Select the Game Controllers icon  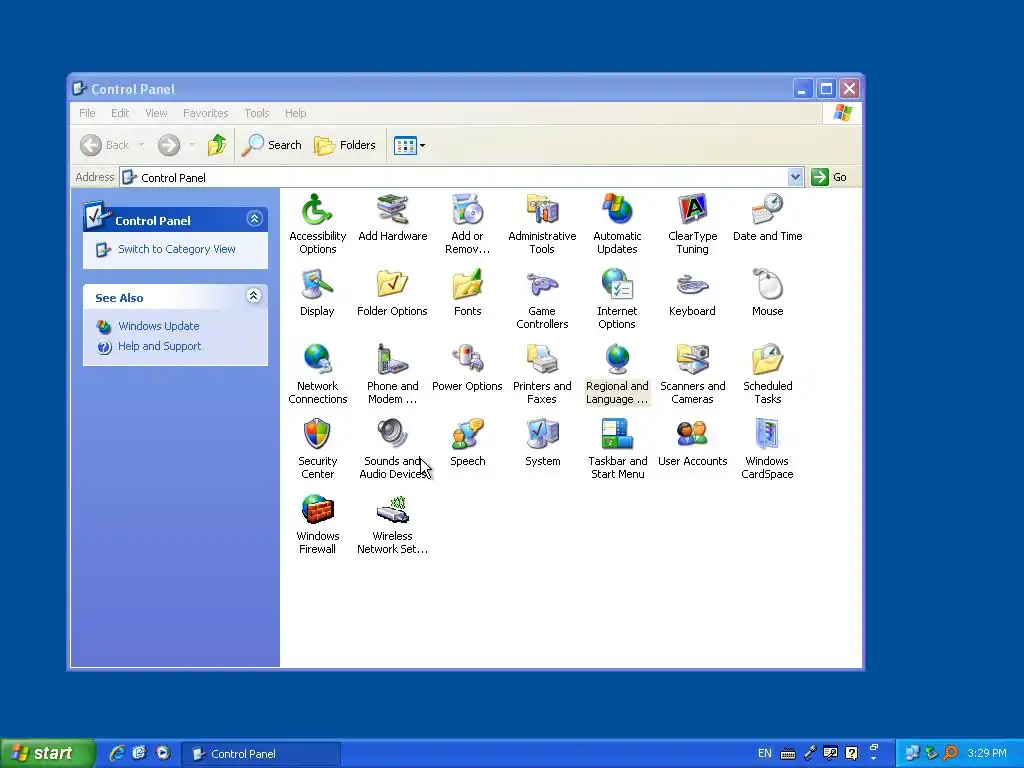542,298
